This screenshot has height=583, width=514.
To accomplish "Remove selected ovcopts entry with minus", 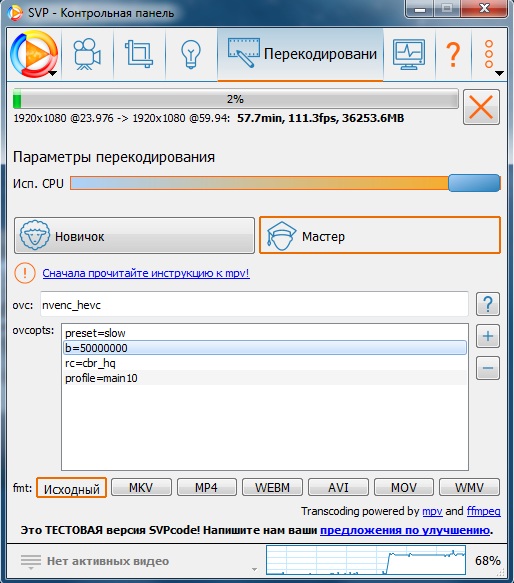I will (x=488, y=368).
